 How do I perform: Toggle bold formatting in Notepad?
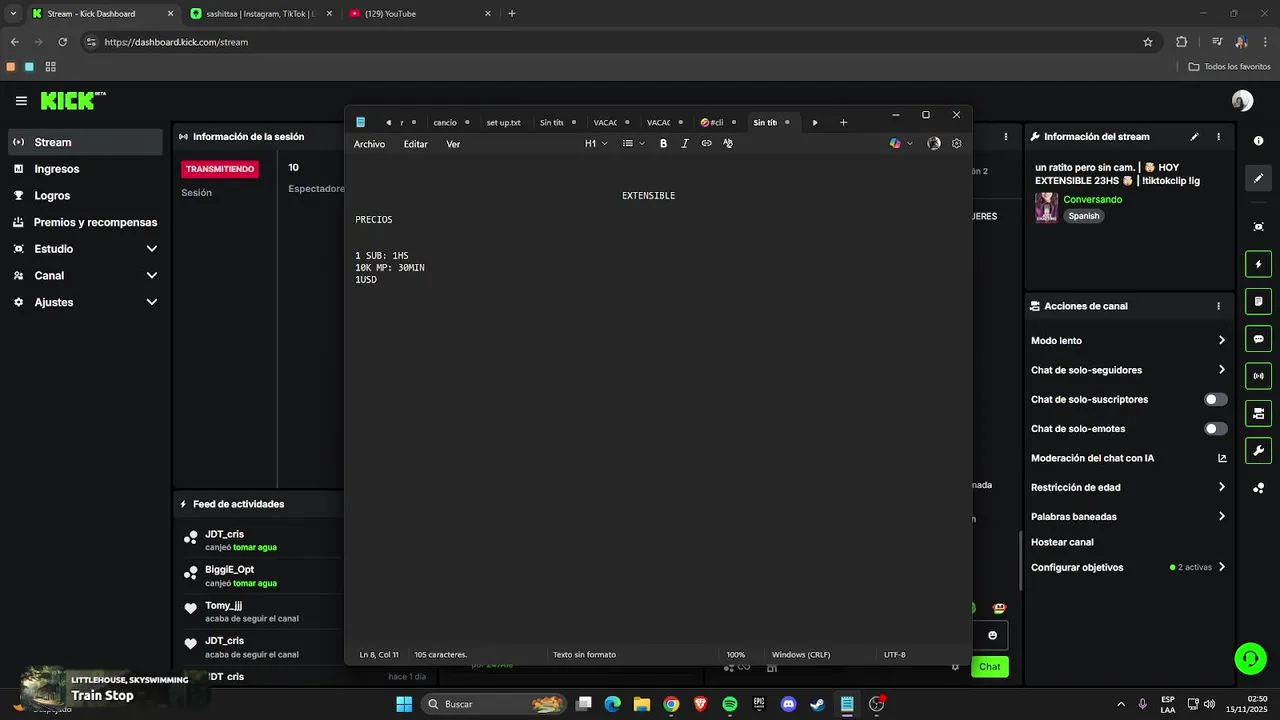663,144
